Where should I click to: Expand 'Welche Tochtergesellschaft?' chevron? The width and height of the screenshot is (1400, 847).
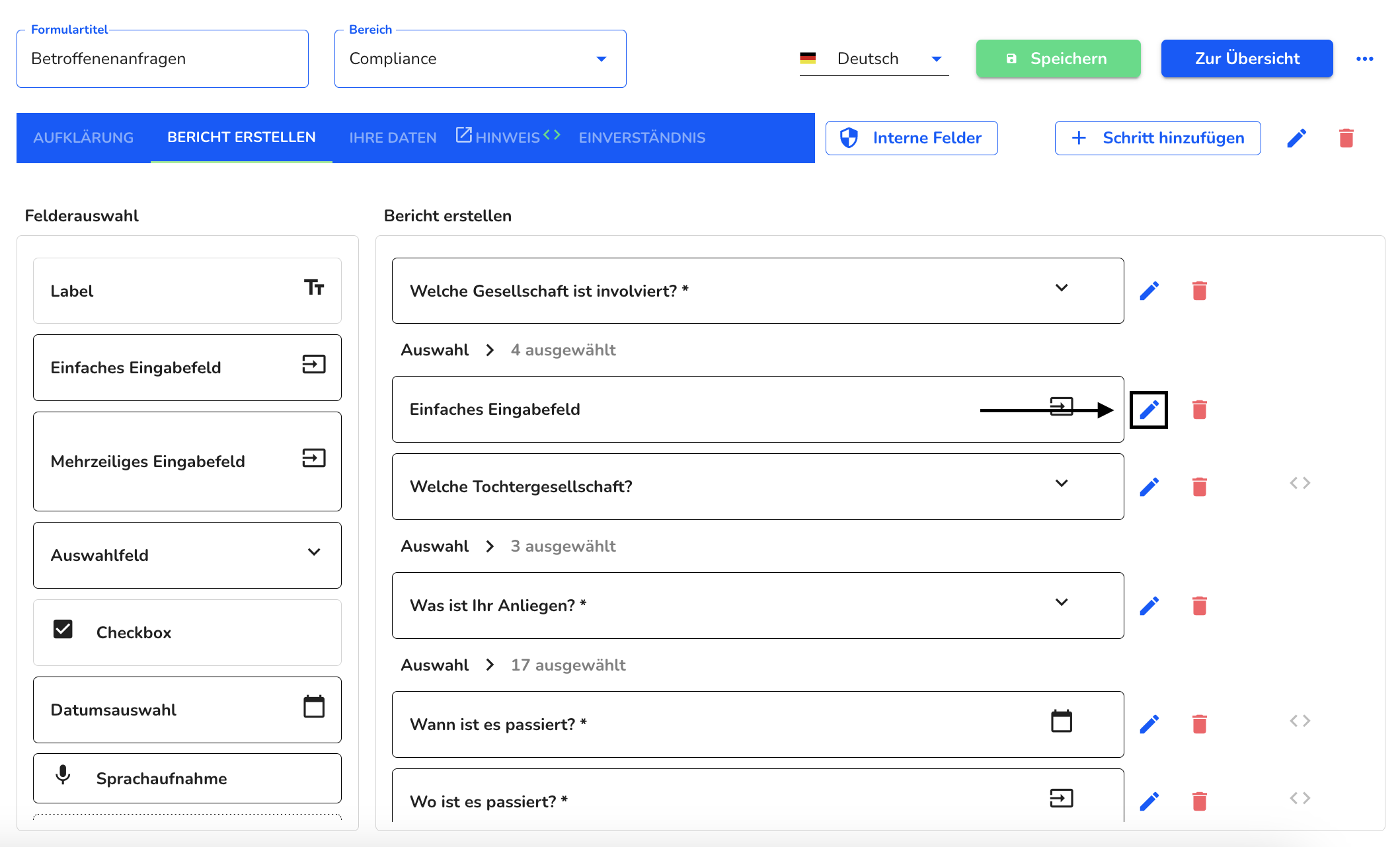(x=1062, y=483)
